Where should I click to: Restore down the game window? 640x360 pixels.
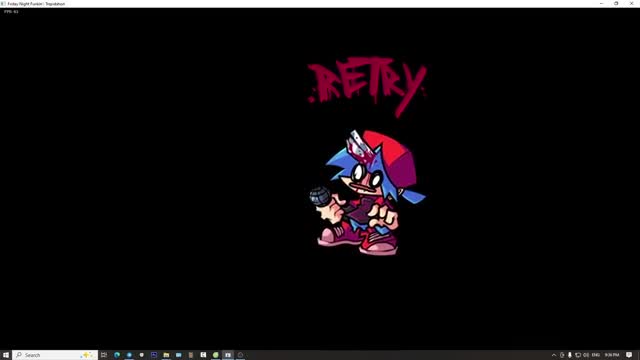[x=616, y=4]
